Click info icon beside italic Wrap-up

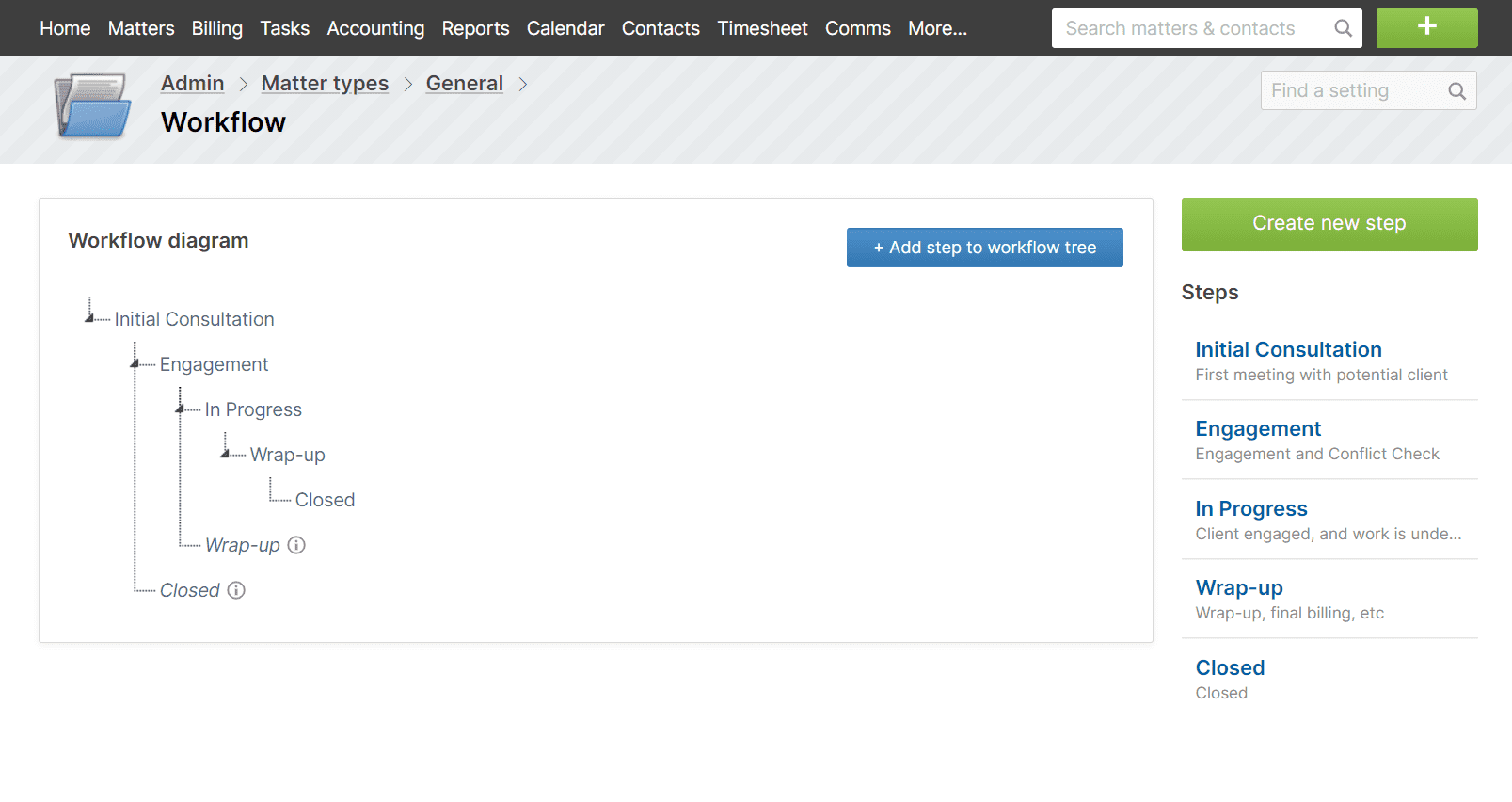coord(296,545)
